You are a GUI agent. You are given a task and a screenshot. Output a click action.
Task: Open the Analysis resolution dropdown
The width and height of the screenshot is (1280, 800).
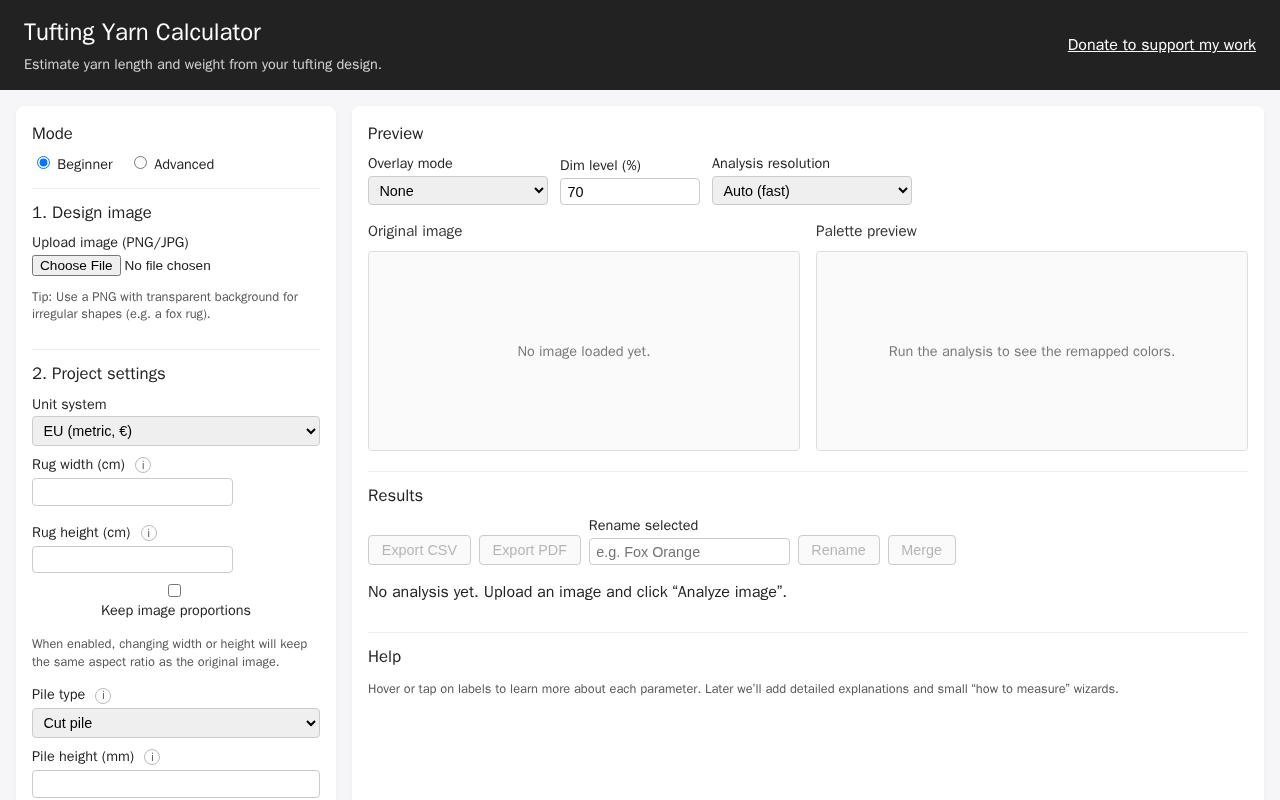(x=812, y=191)
